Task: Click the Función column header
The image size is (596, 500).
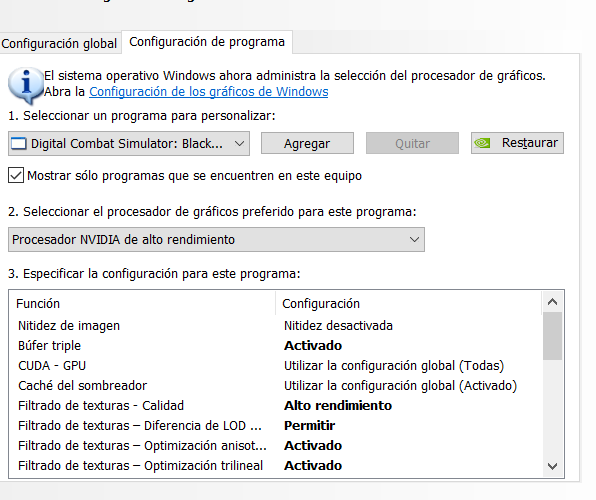Action: tap(142, 303)
